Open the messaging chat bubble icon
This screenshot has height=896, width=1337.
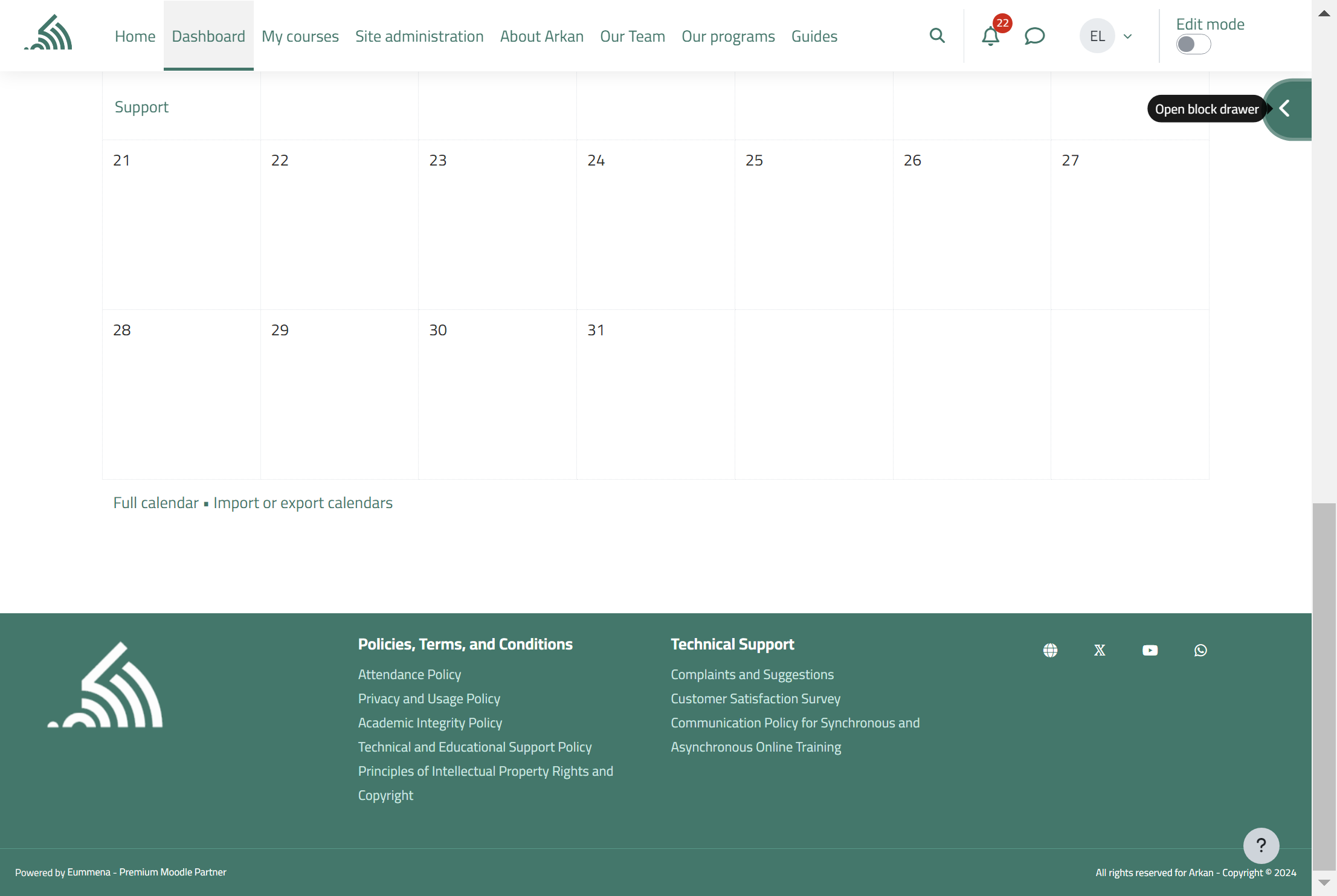(1034, 36)
